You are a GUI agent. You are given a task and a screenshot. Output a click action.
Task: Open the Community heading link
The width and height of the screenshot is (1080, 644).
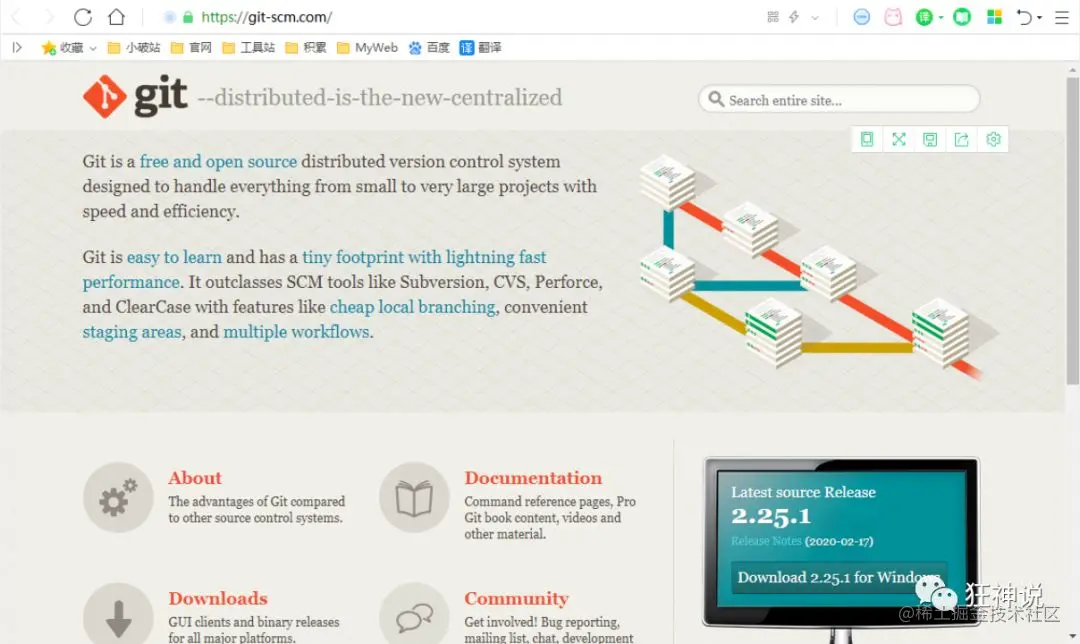(517, 598)
